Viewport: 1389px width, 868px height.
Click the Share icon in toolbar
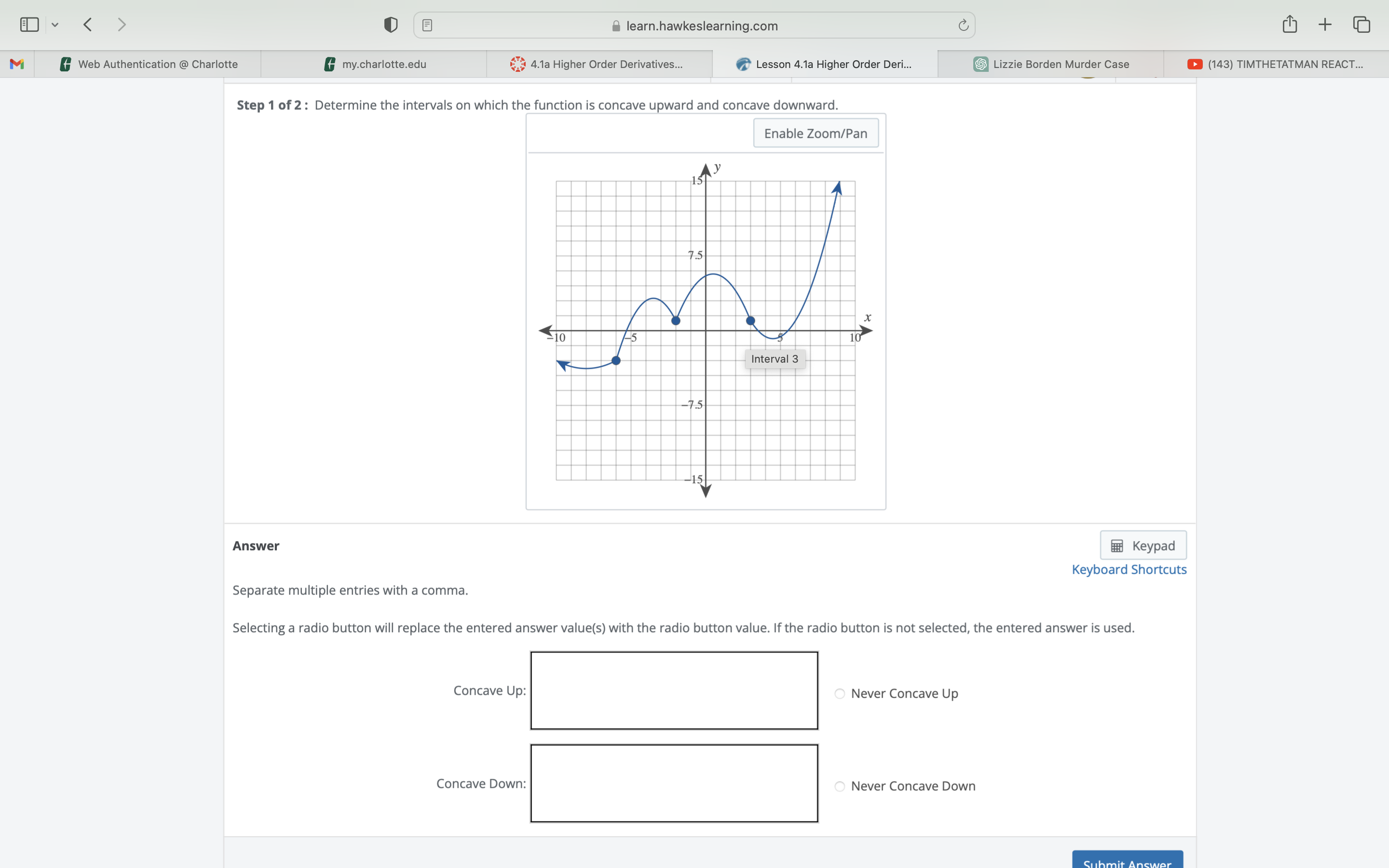(x=1290, y=24)
